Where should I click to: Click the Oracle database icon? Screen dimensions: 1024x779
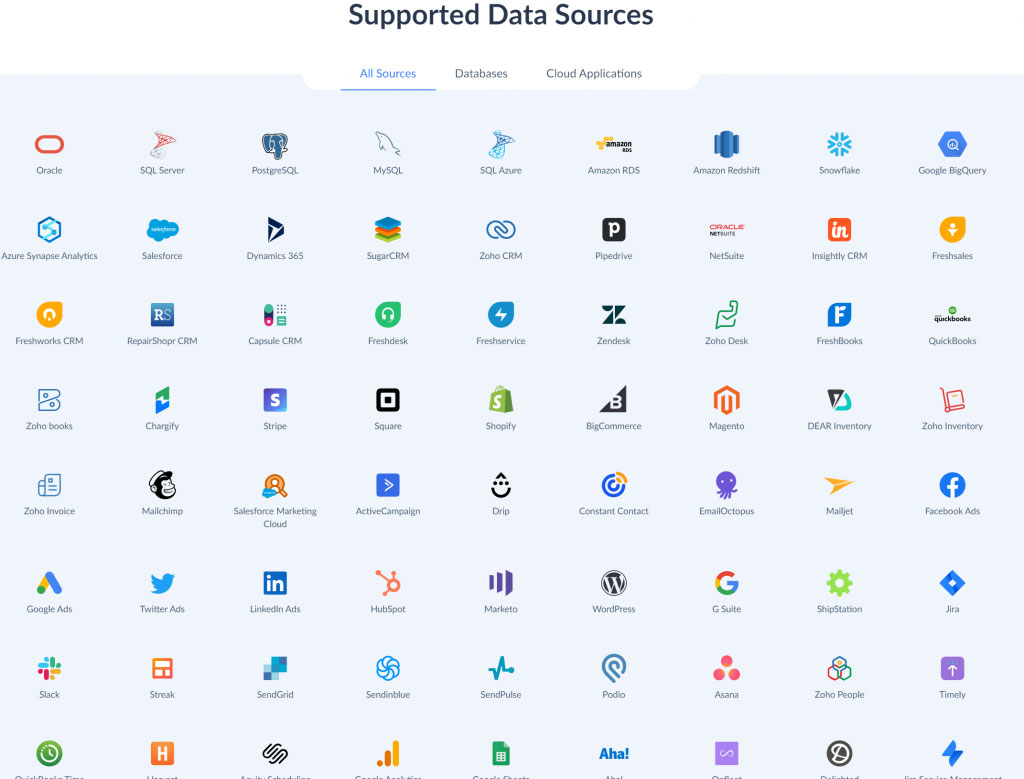(x=49, y=145)
